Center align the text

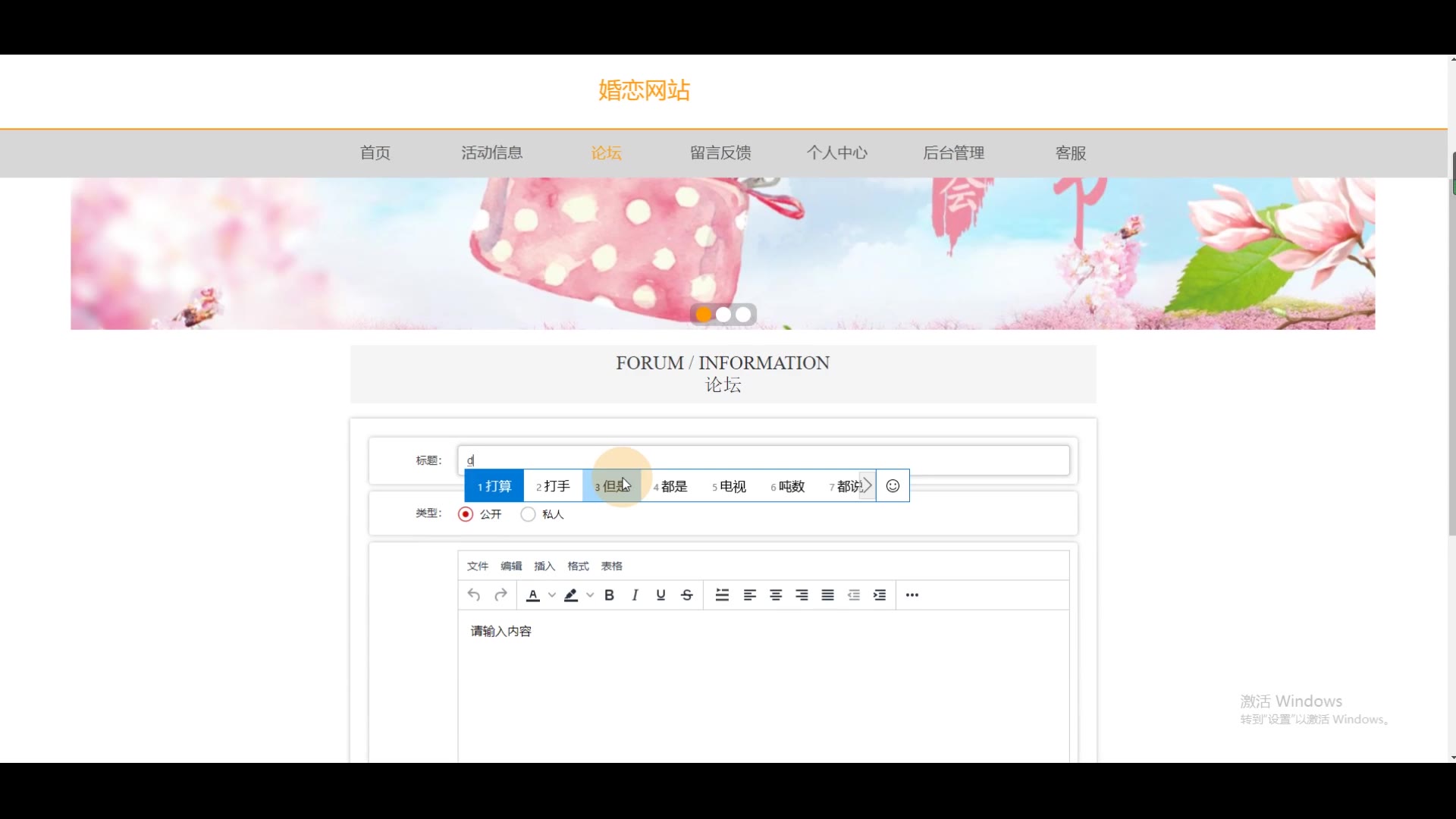pos(776,595)
